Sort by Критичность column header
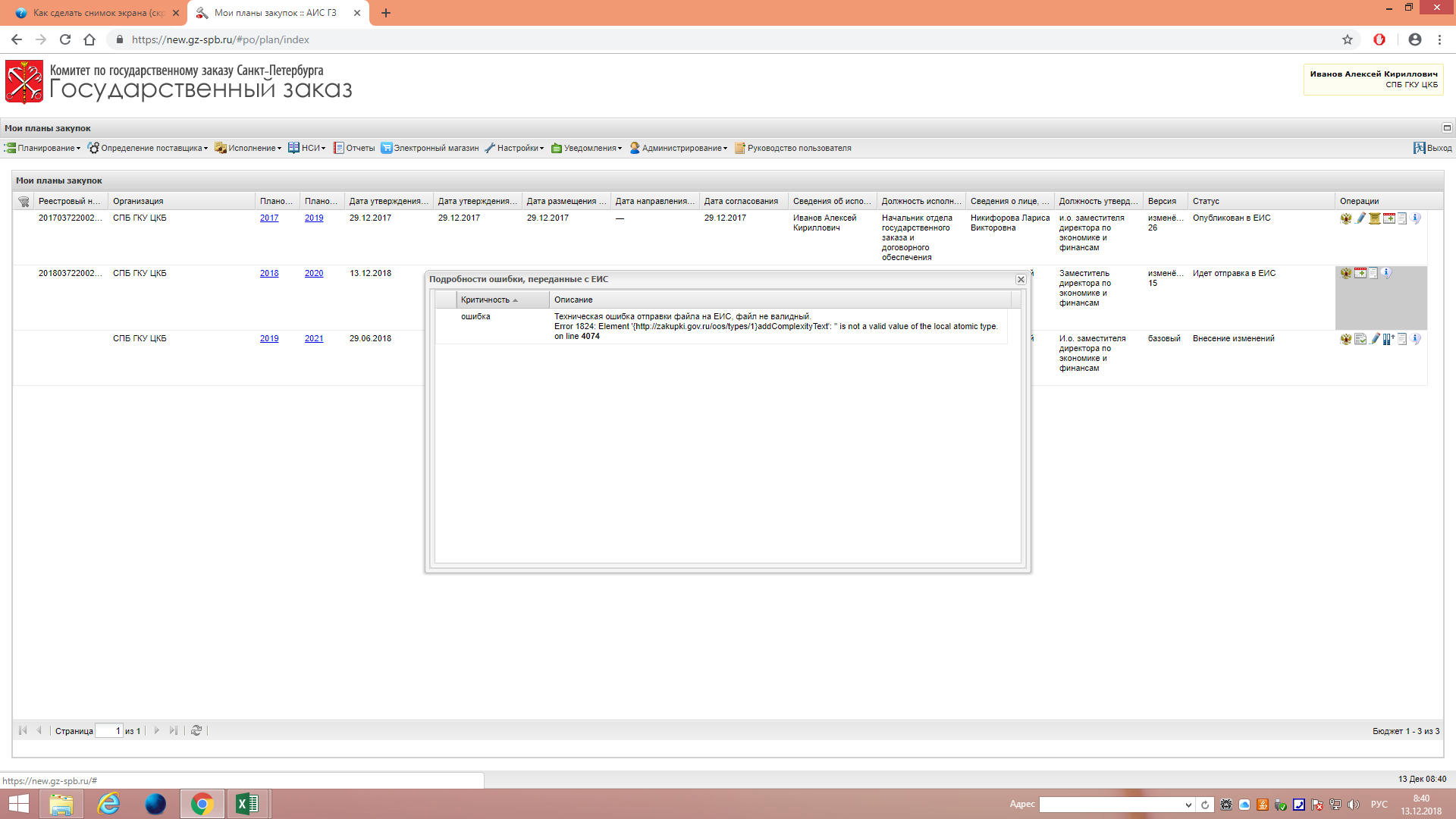 (x=485, y=300)
